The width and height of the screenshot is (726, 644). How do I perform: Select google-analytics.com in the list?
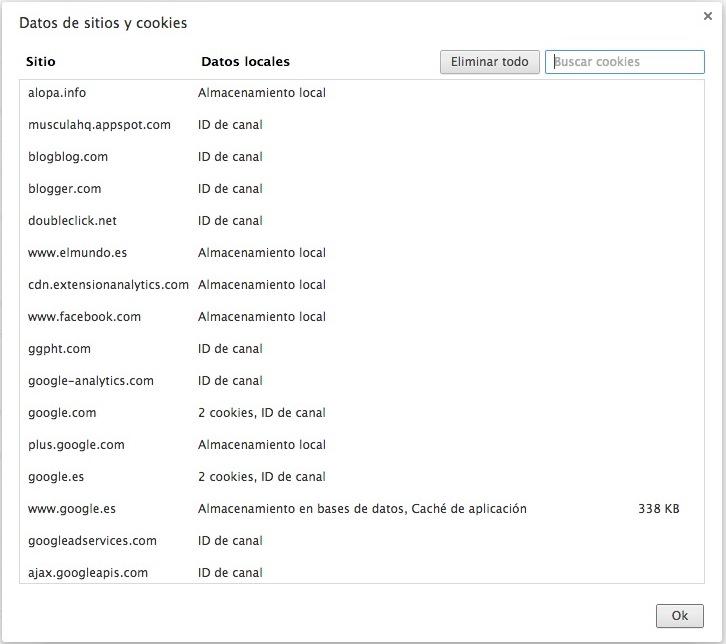(x=91, y=381)
